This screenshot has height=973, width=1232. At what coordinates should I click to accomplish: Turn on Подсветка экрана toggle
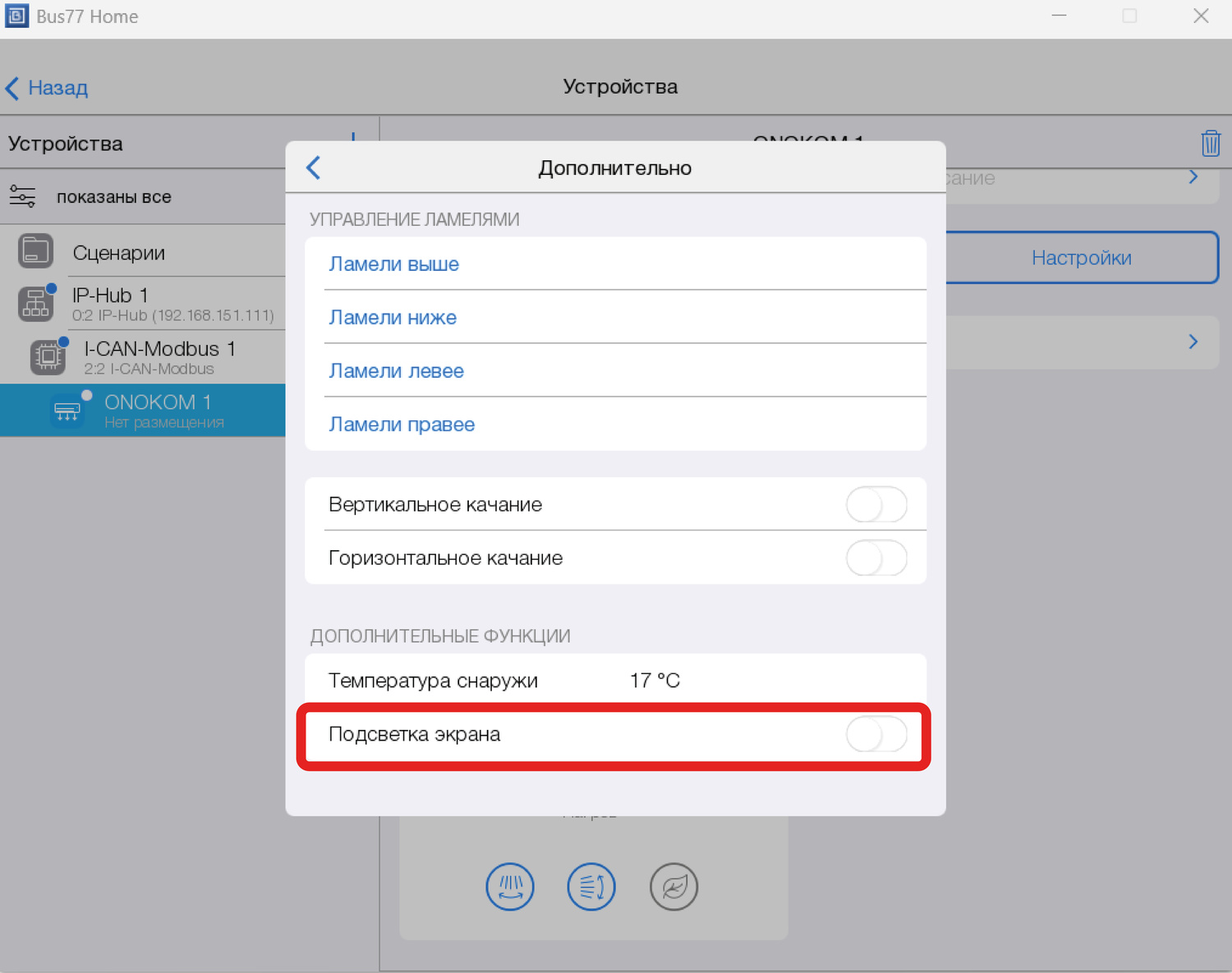[876, 734]
